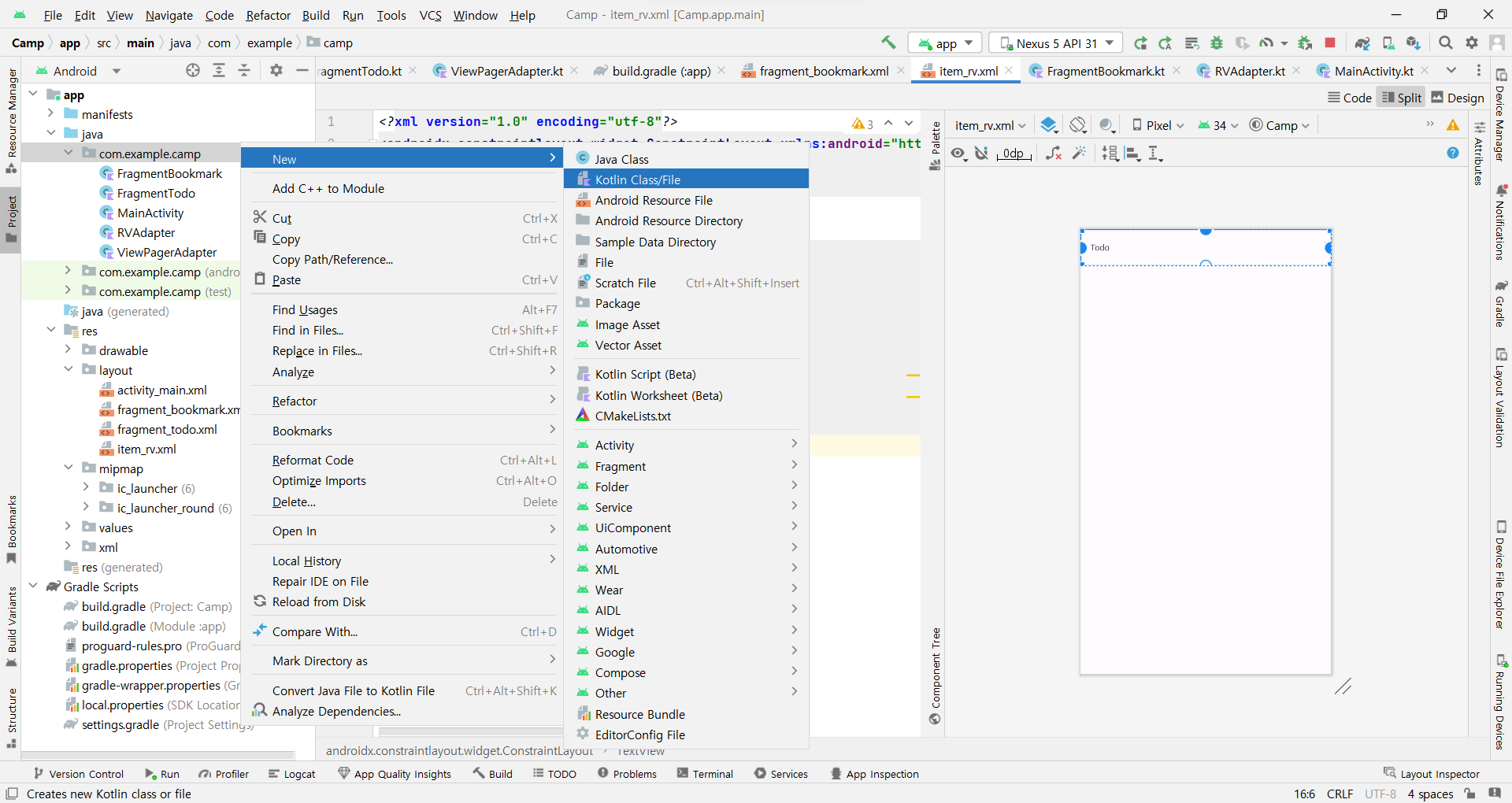The width and height of the screenshot is (1512, 803).
Task: Select the Todo TextView in design preview
Action: [x=1205, y=247]
